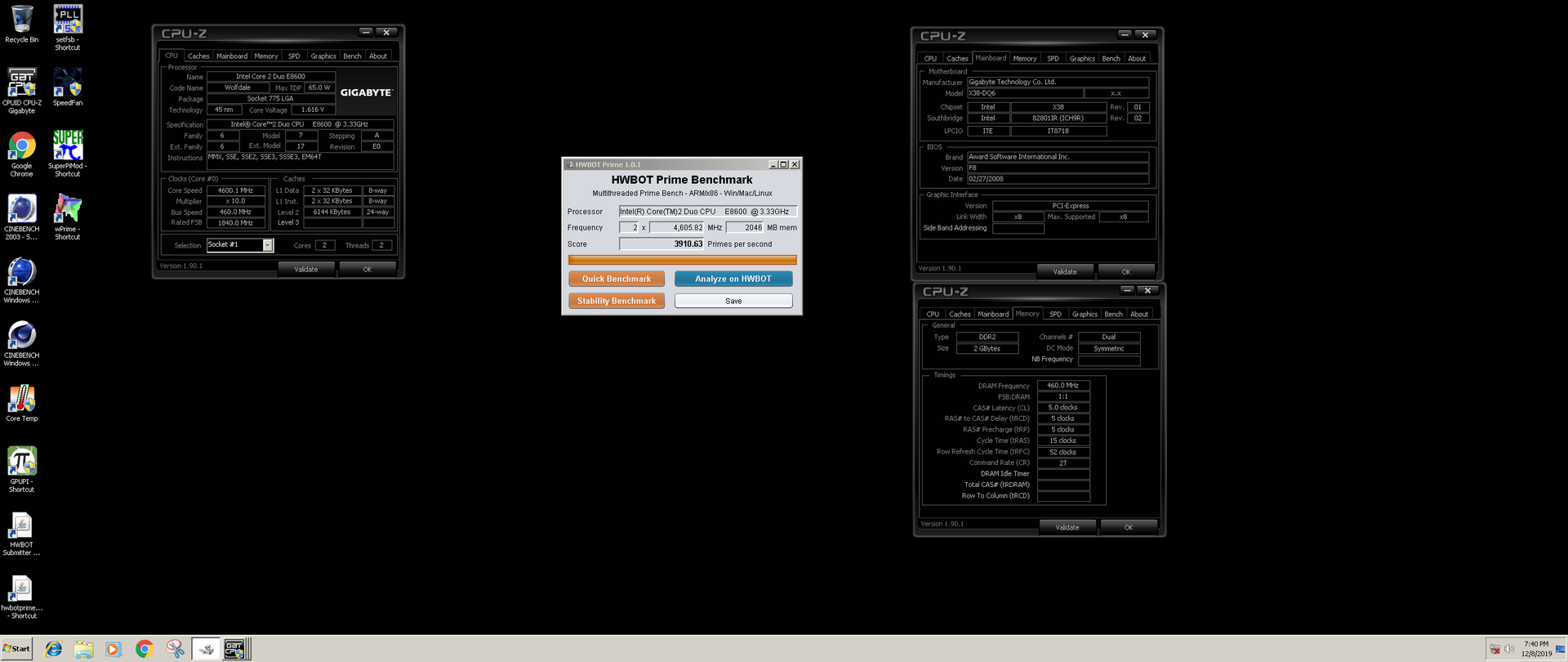
Task: Launch the wPrime shortcut
Action: pos(68,217)
